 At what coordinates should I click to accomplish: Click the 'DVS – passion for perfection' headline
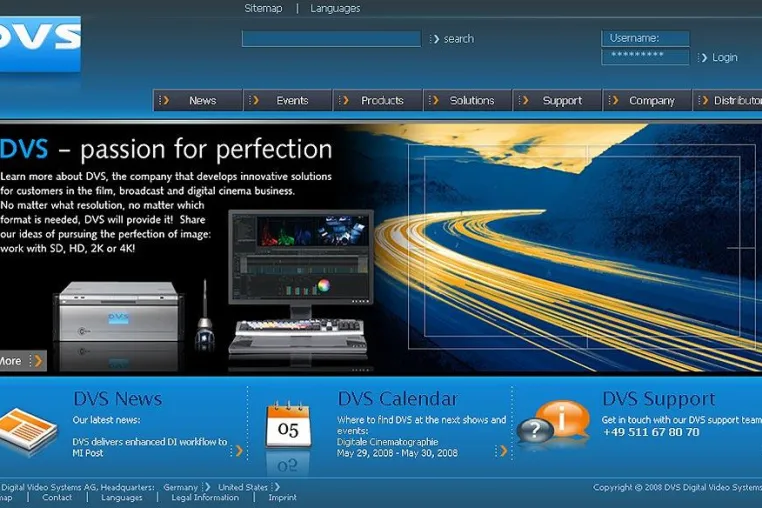click(x=166, y=149)
